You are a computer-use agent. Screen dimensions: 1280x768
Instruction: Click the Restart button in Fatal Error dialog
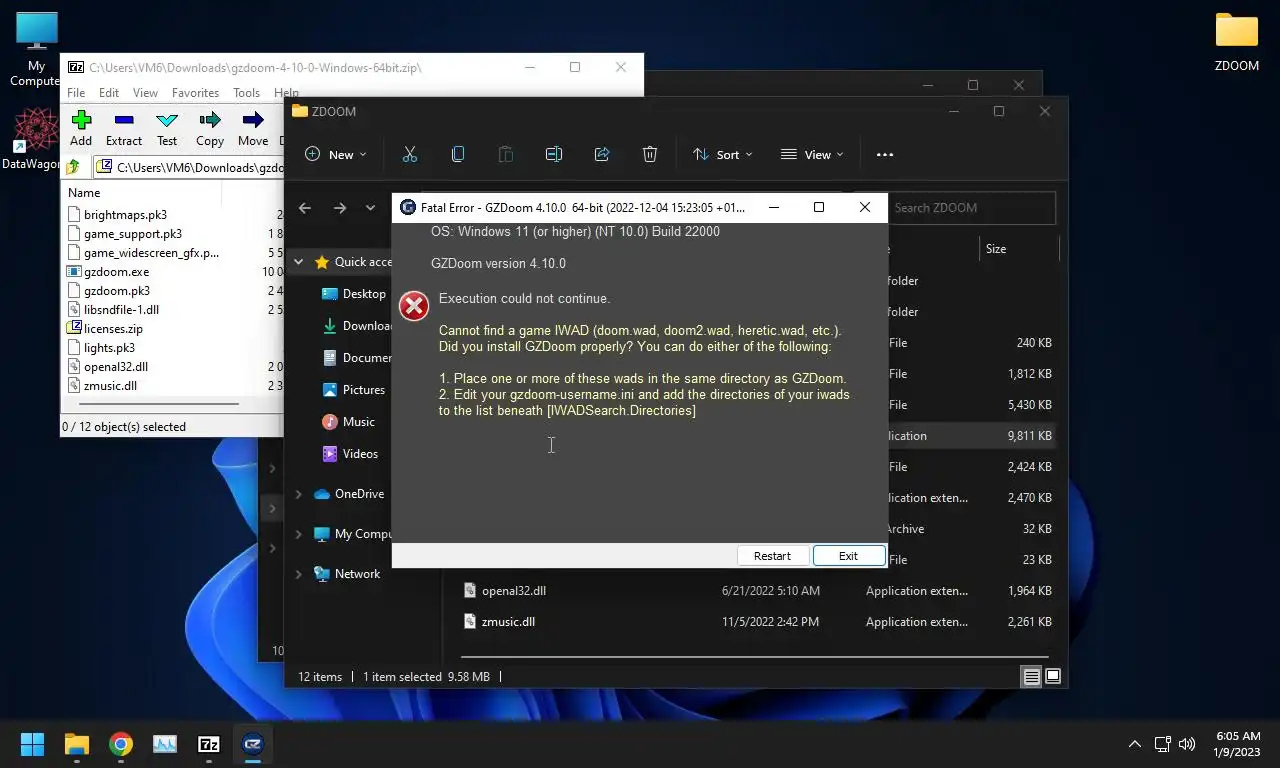coord(772,556)
